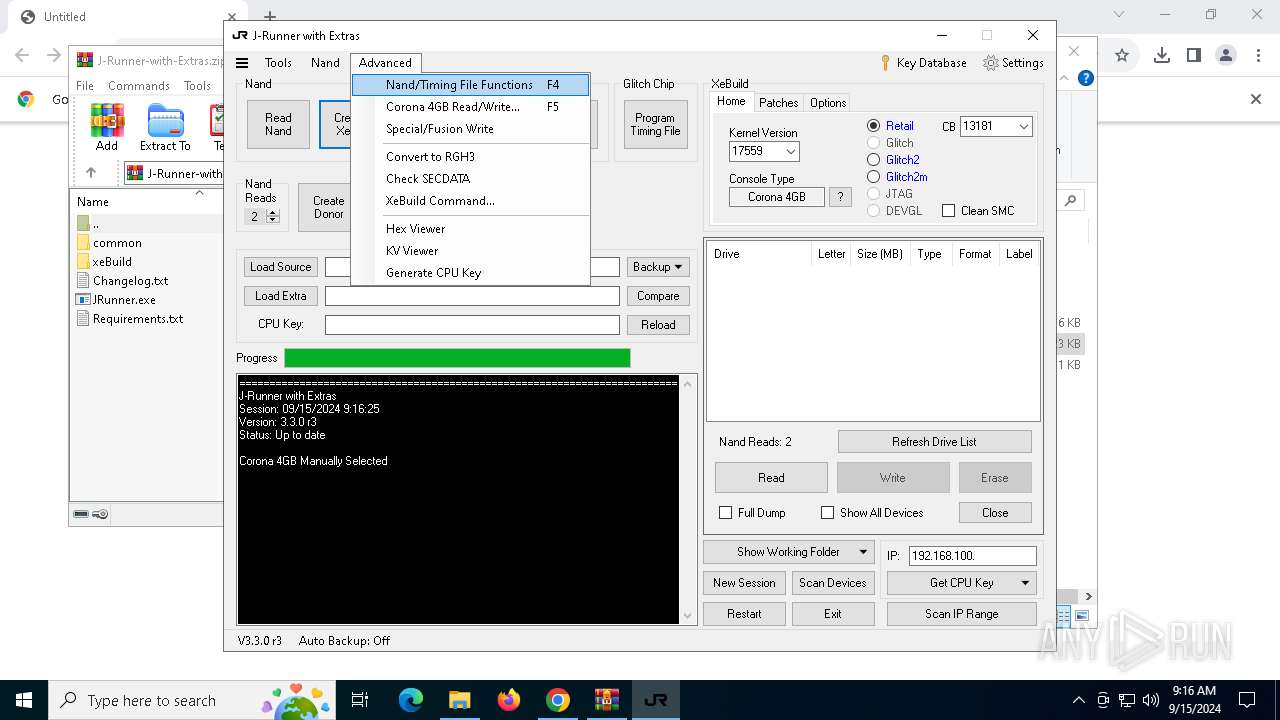Open Chrome from taskbar
The height and width of the screenshot is (720, 1280).
coord(557,700)
